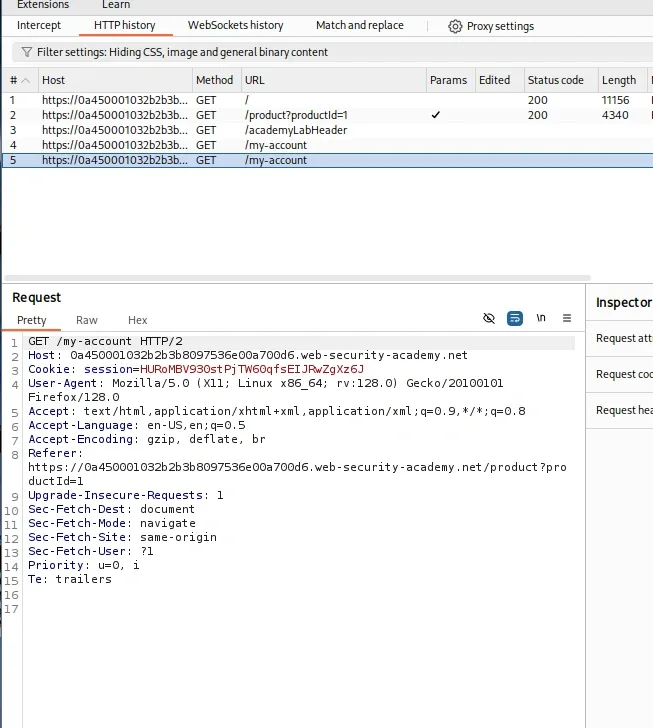Open the Learn menu
Viewport: 653px width, 728px height.
point(116,5)
